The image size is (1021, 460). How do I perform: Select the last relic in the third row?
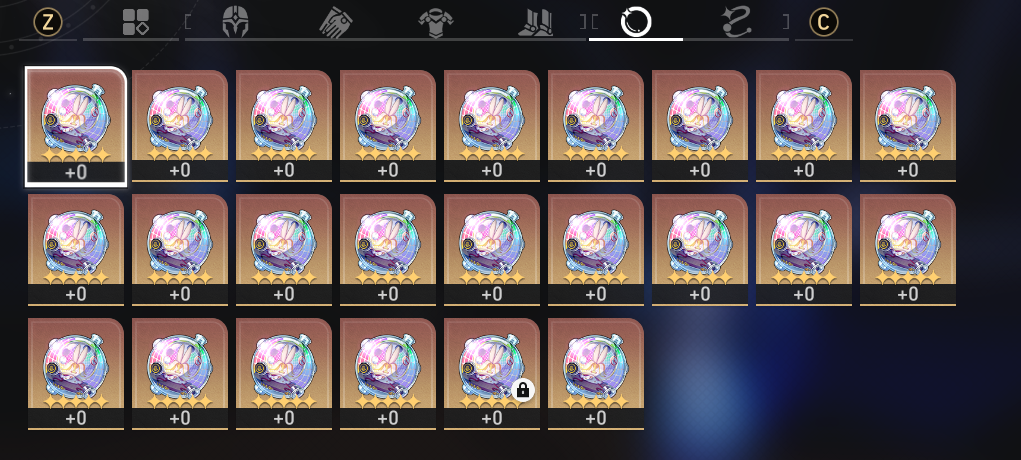[x=596, y=374]
